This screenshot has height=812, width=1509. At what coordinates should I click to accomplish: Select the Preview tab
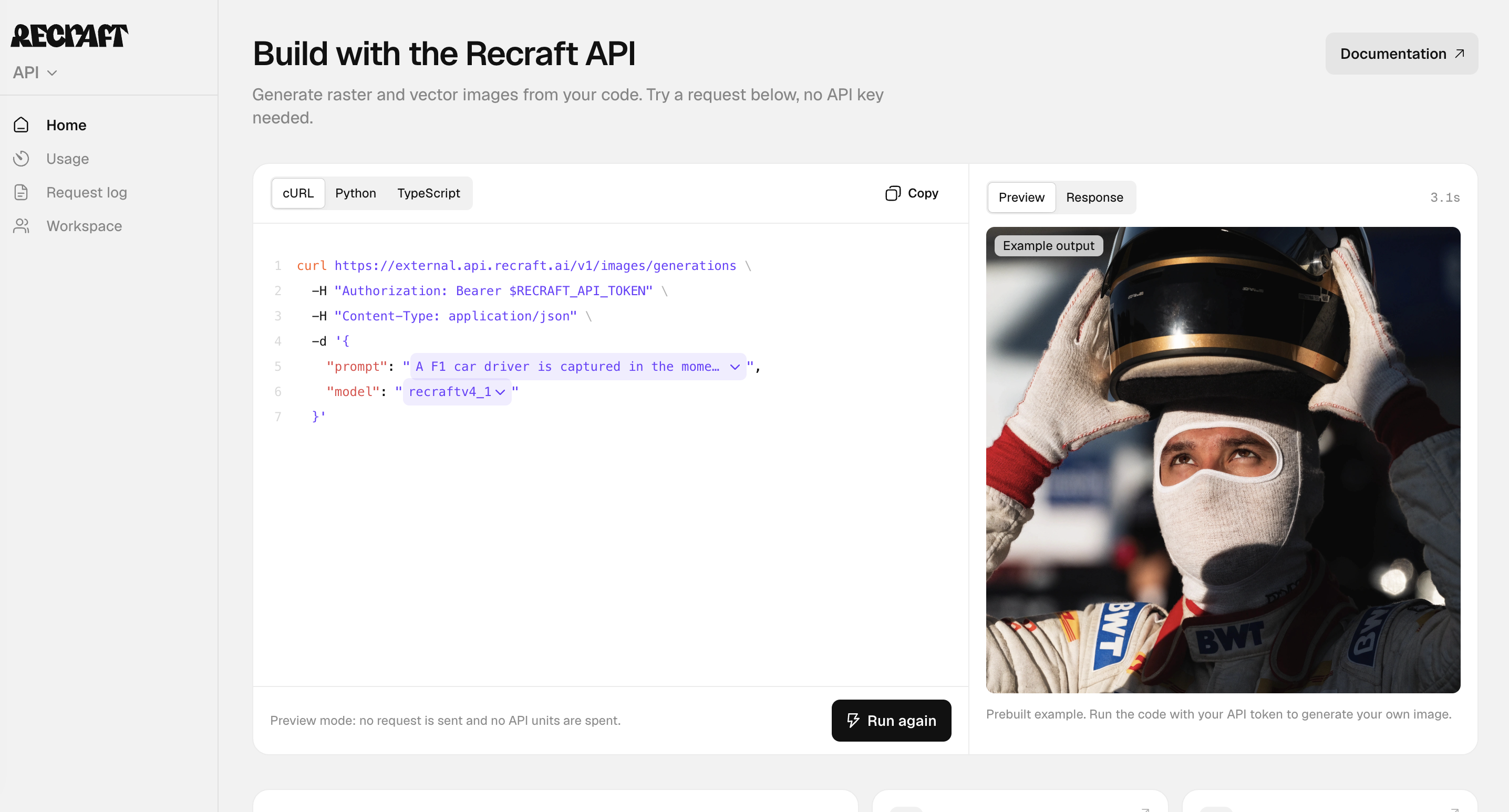point(1021,197)
